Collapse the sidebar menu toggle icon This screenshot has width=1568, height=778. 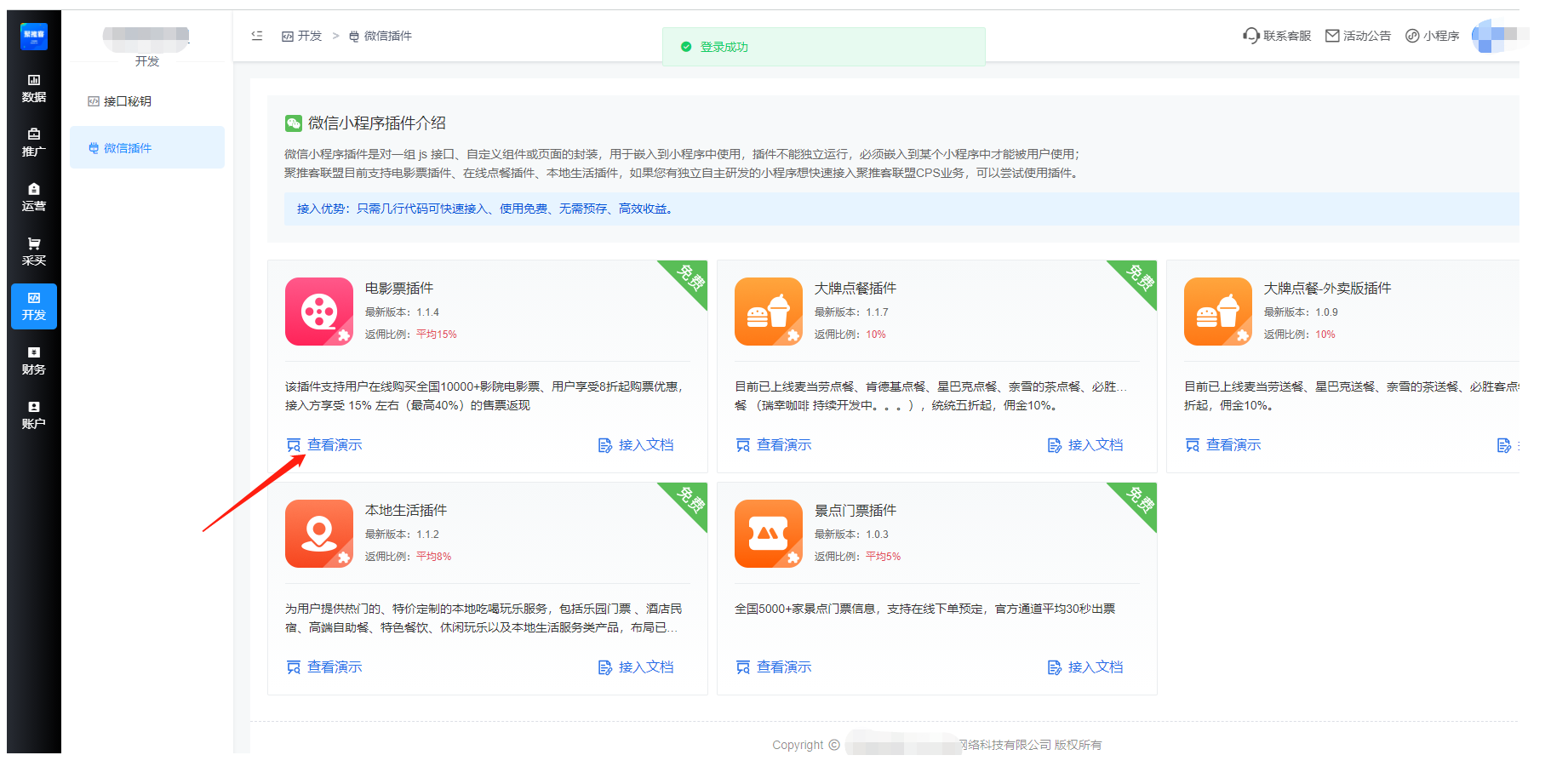point(257,36)
